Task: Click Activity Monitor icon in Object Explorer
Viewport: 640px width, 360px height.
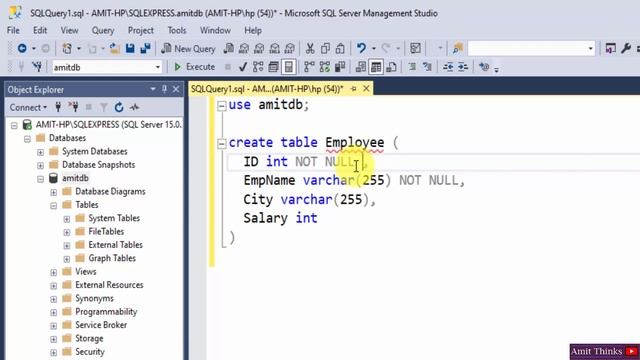Action: pos(134,107)
